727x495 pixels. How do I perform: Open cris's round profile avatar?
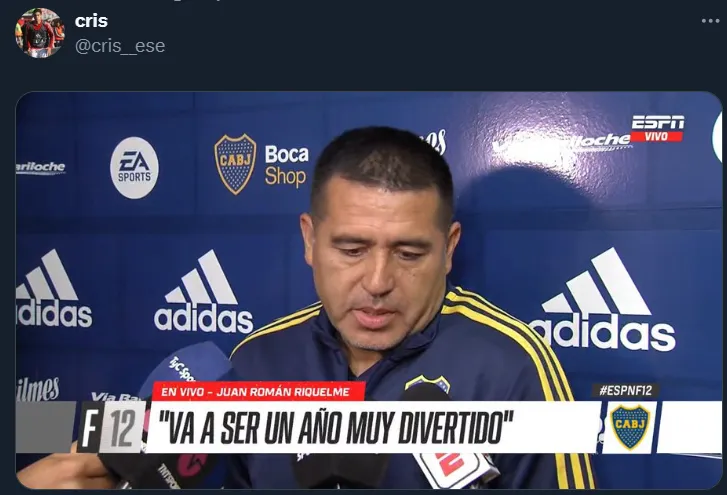pos(40,33)
